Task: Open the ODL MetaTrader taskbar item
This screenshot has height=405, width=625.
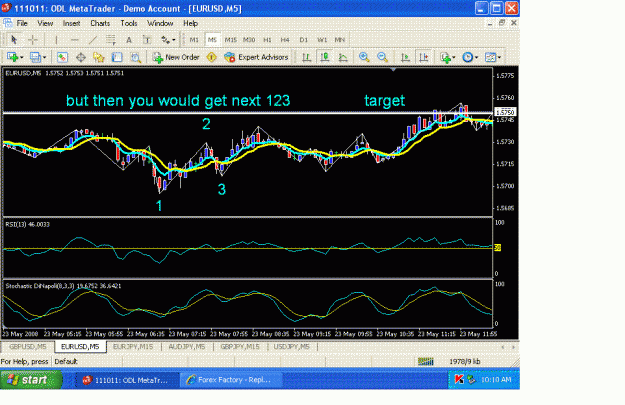Action: coord(126,380)
